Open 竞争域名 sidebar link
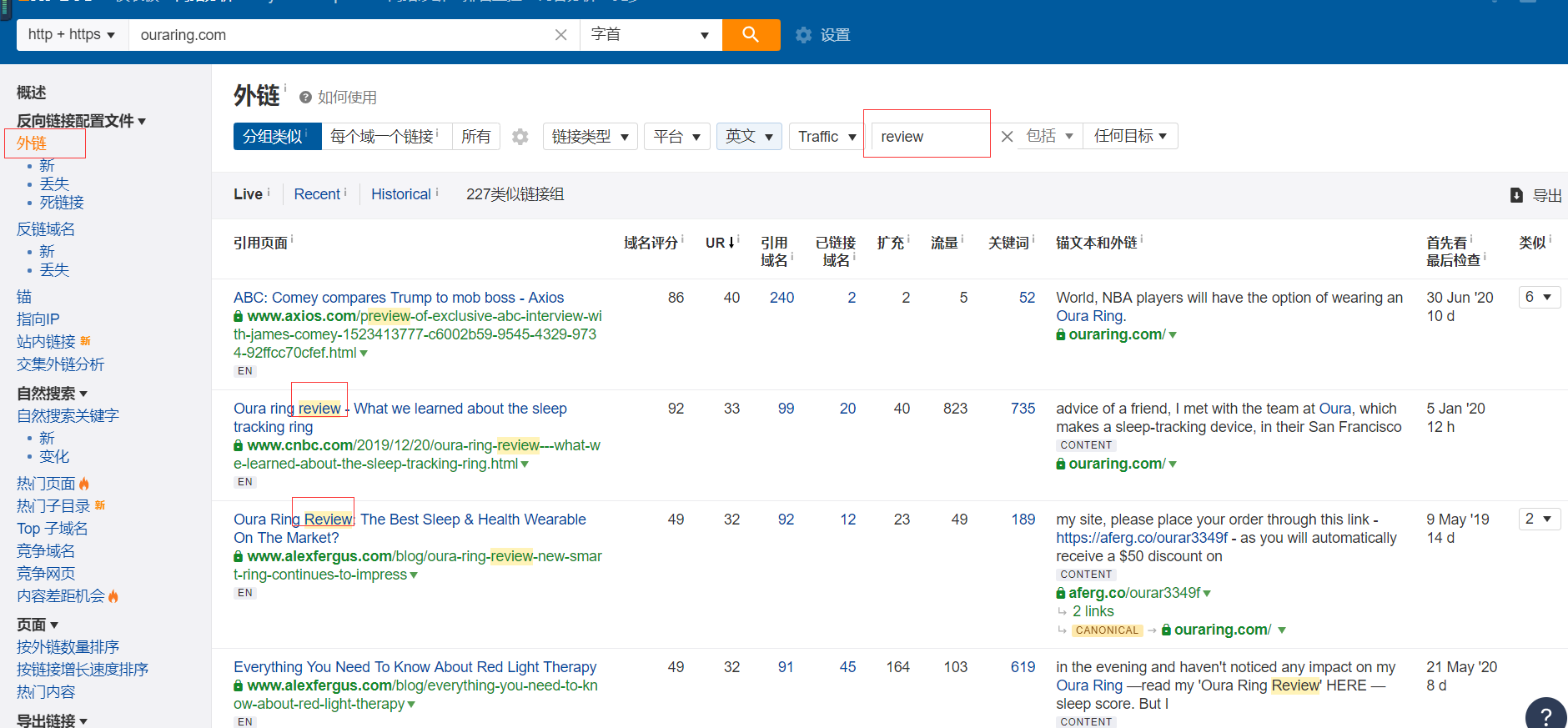Image resolution: width=1568 pixels, height=728 pixels. pos(46,551)
